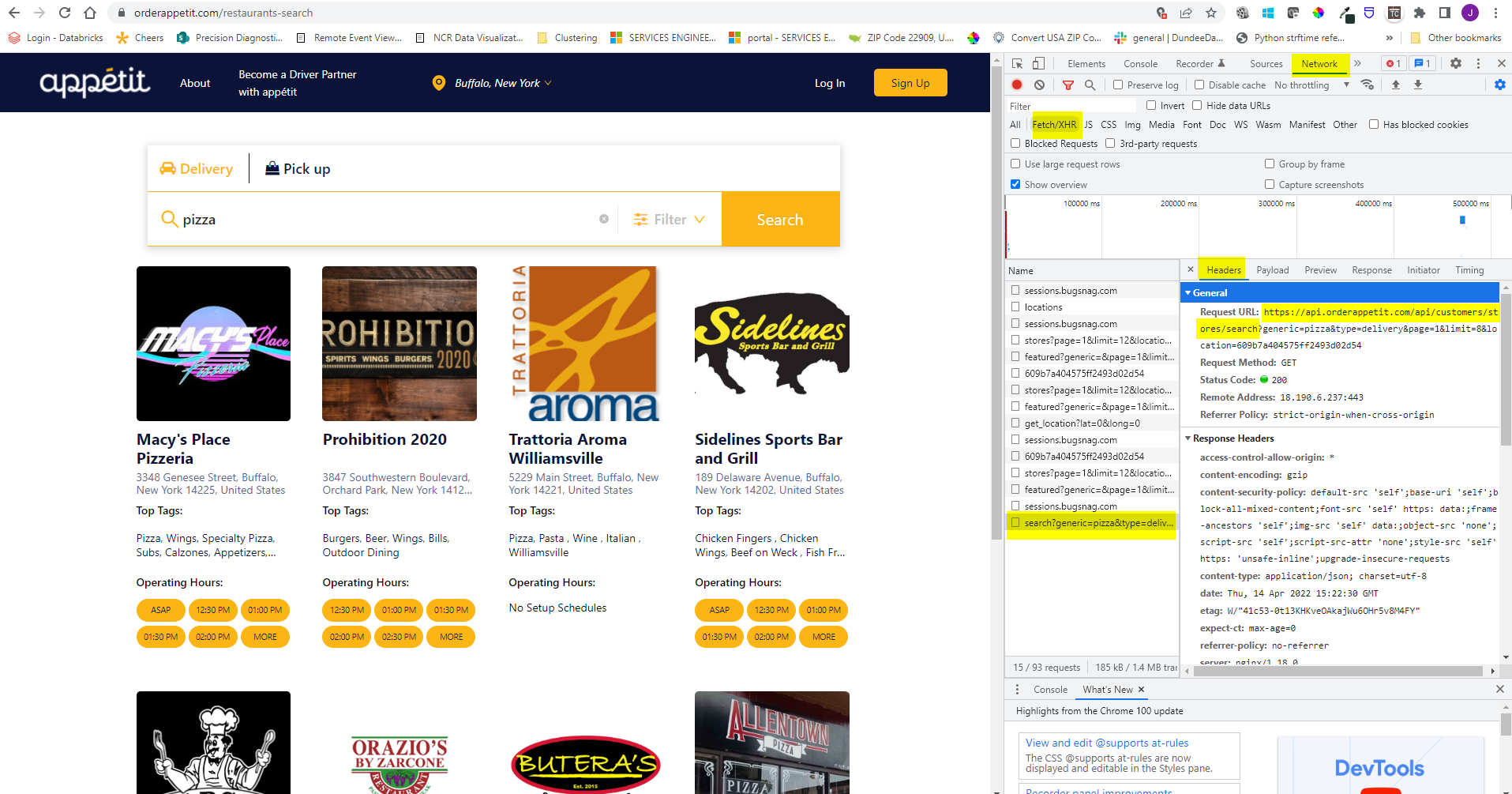Show more DevTools tabs with double chevron

pos(1357,64)
